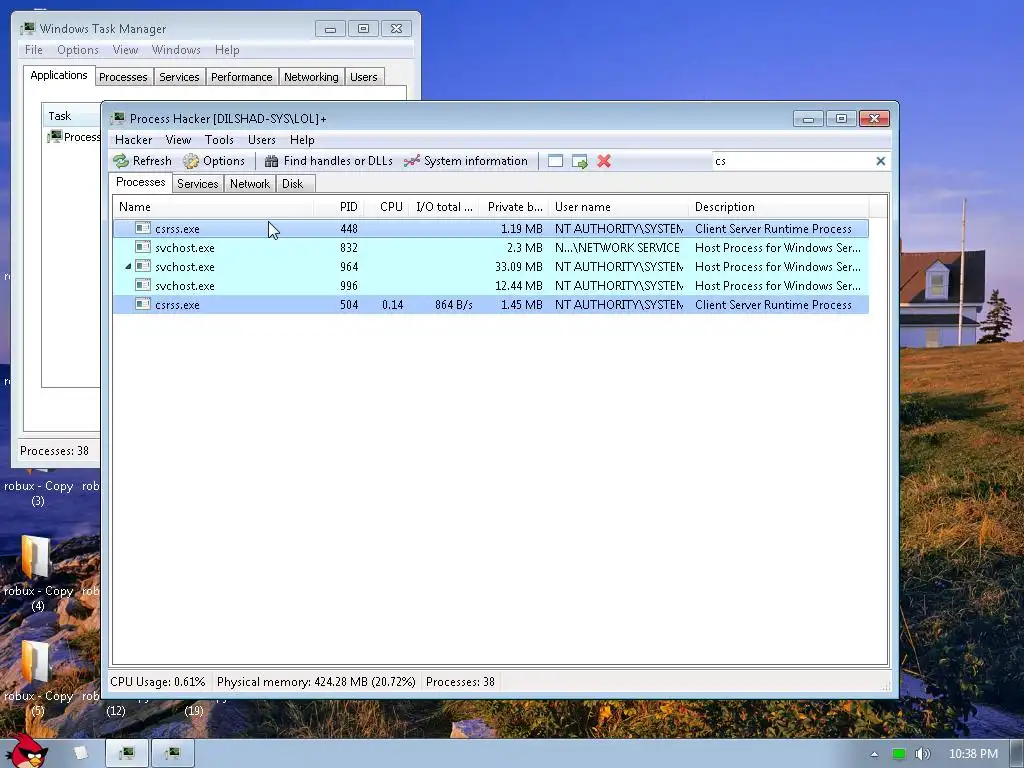Click the volume speaker tray icon
Viewport: 1024px width, 768px height.
click(x=922, y=754)
